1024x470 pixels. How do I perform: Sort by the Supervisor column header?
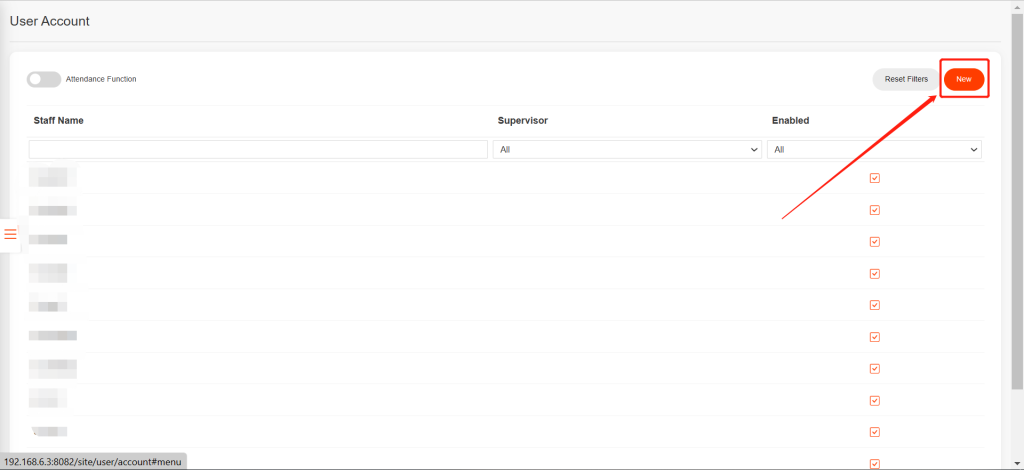point(522,120)
